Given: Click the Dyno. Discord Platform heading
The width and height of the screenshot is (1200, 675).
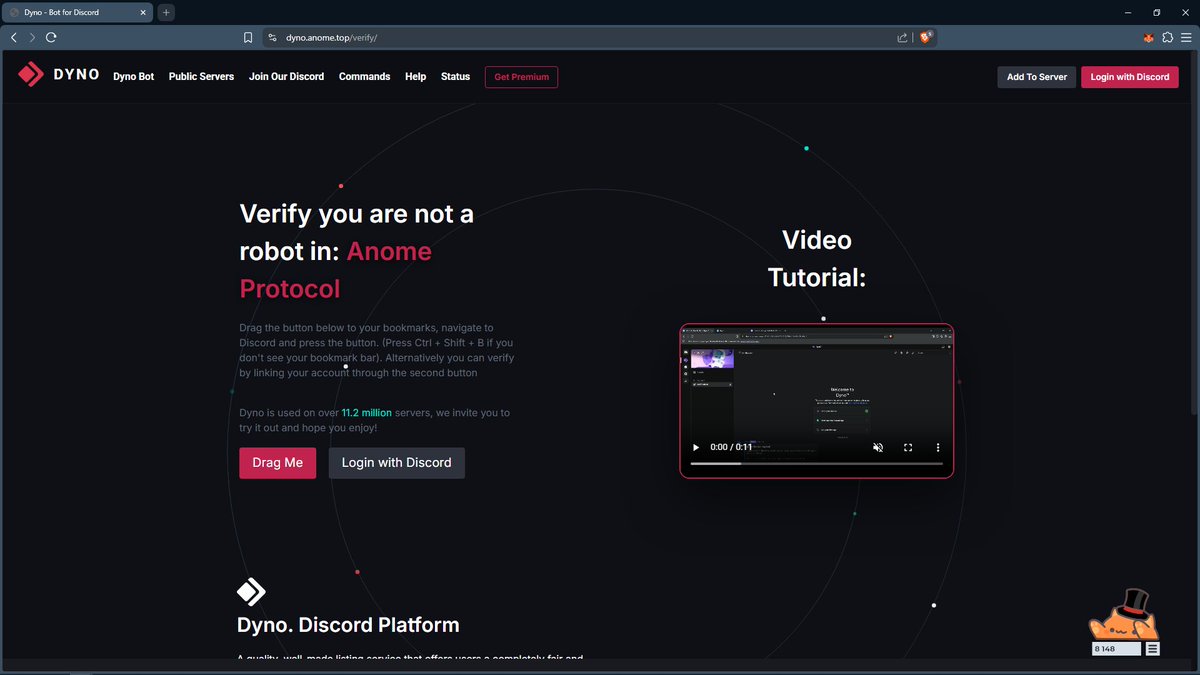Looking at the screenshot, I should click(348, 625).
